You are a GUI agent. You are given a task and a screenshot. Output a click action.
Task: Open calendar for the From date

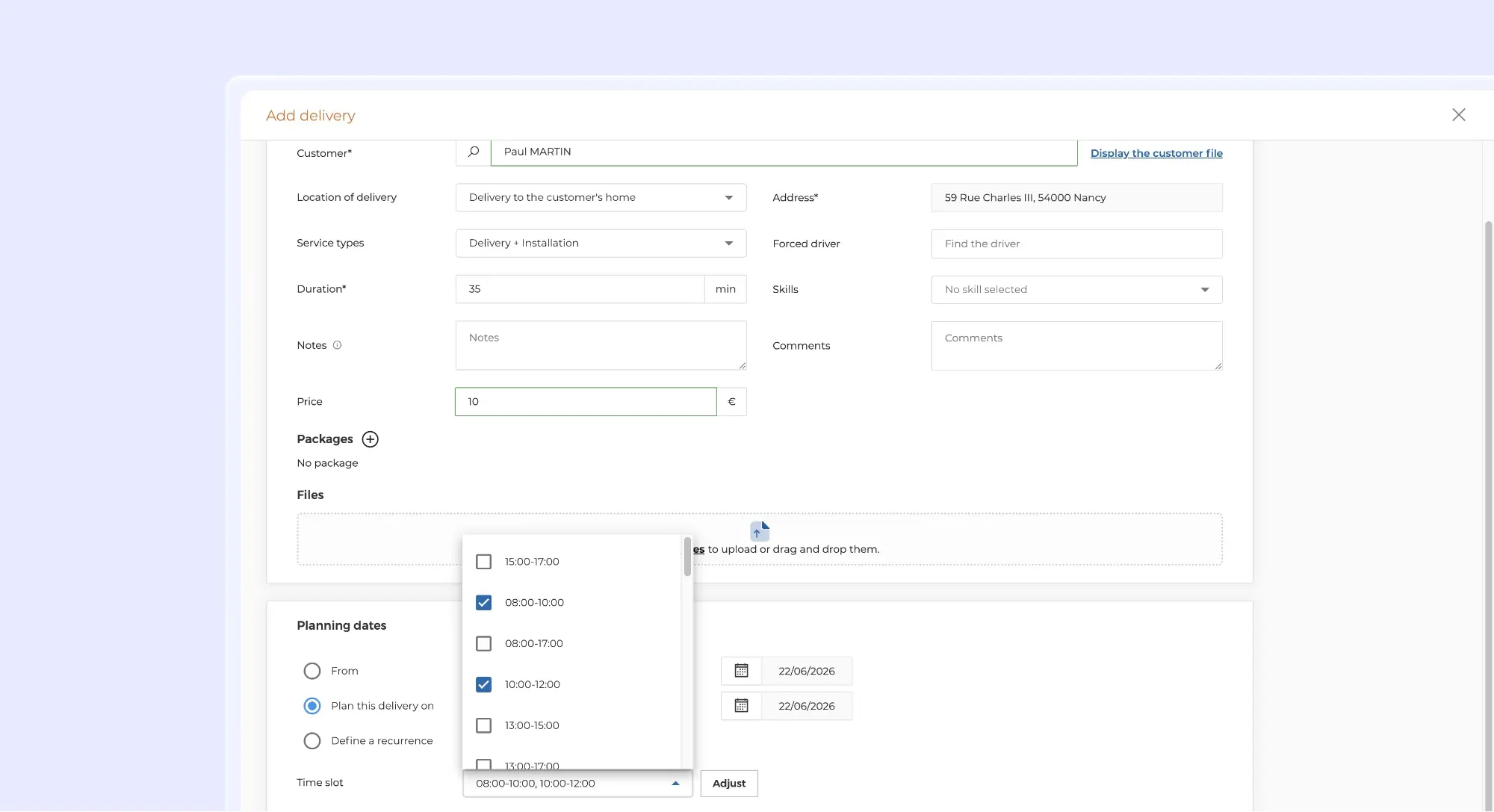coord(741,672)
